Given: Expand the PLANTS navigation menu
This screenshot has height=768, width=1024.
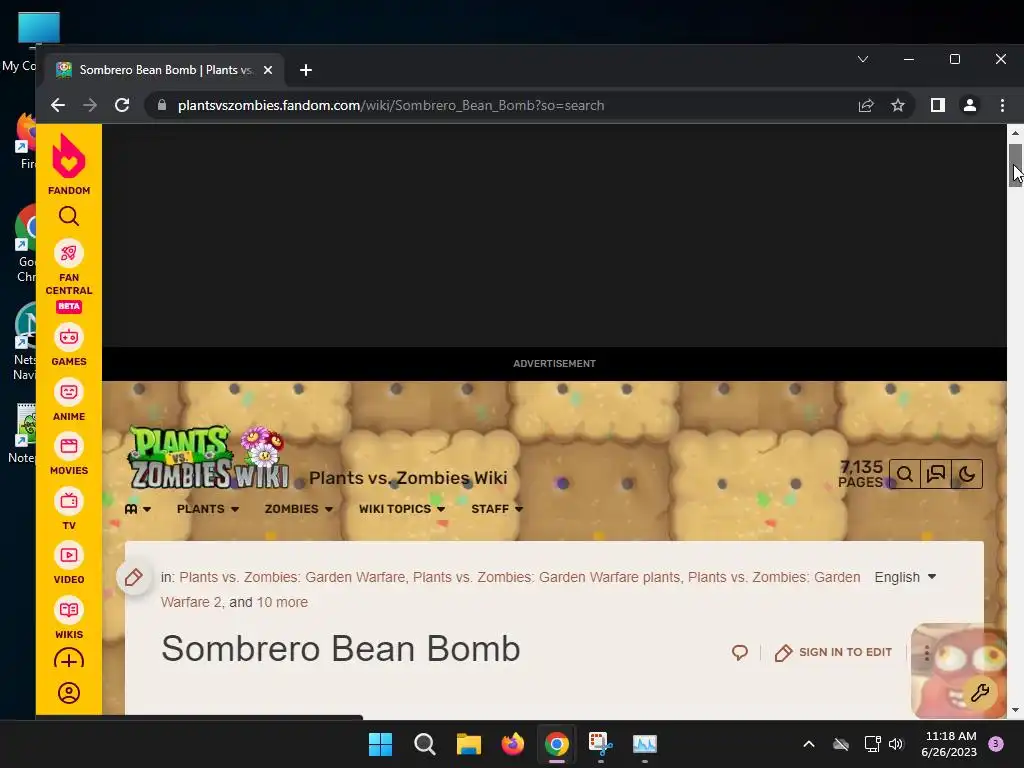Looking at the screenshot, I should pyautogui.click(x=208, y=509).
